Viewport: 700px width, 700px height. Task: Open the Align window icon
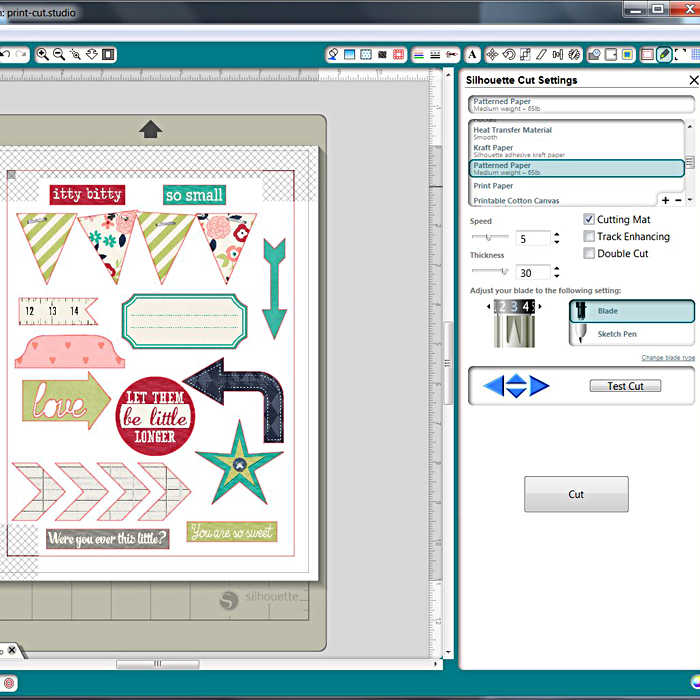(558, 54)
